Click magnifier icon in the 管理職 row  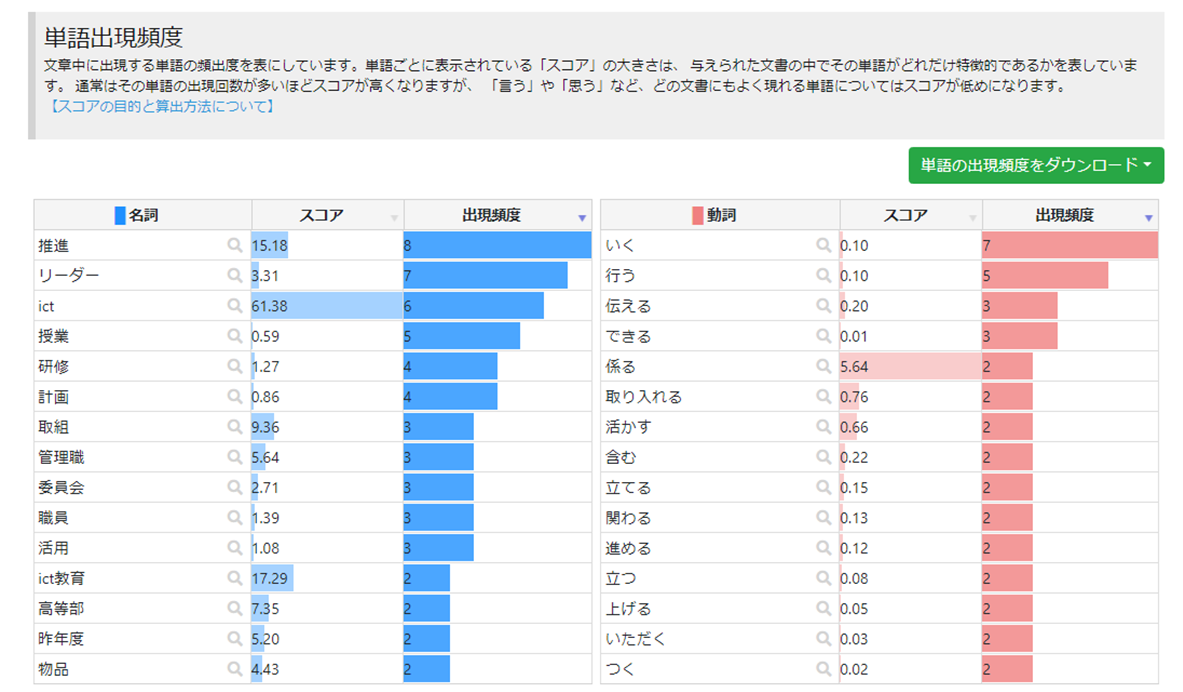point(234,457)
